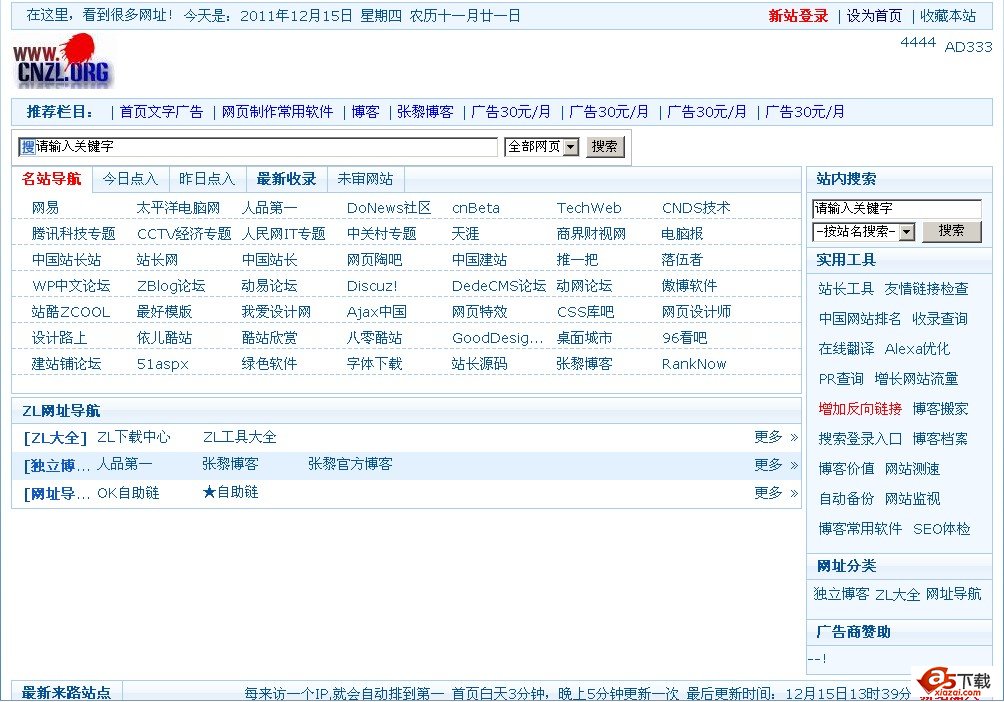Click the search icon inside keyword field

click(28, 147)
